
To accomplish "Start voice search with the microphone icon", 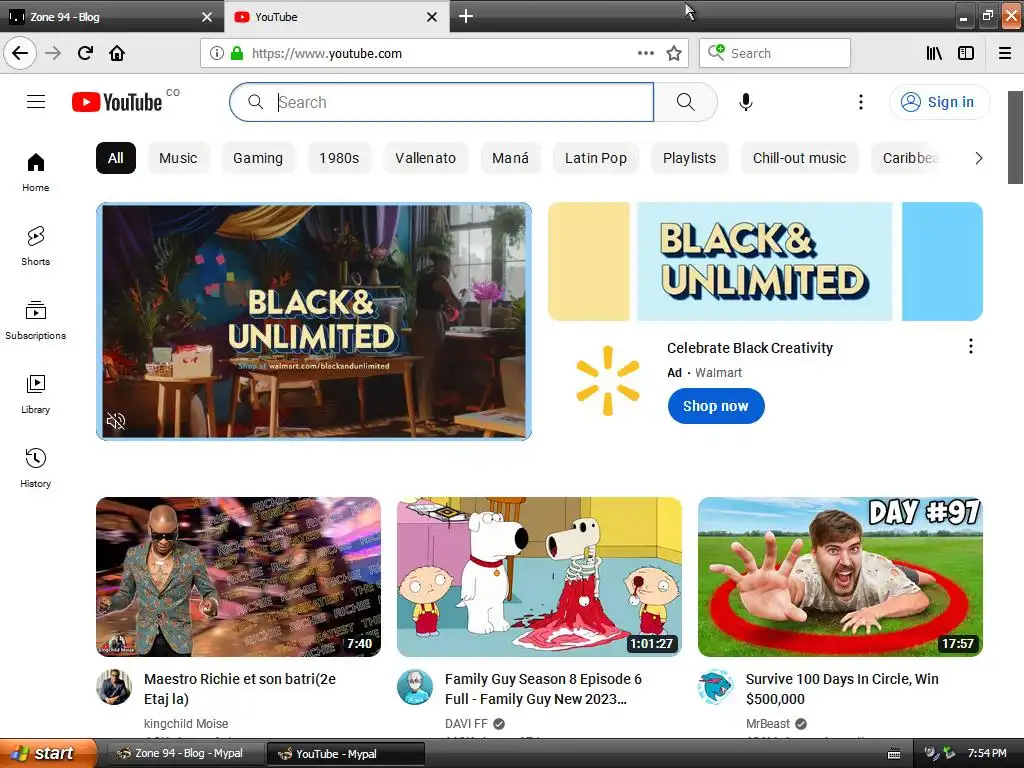I will (x=746, y=102).
